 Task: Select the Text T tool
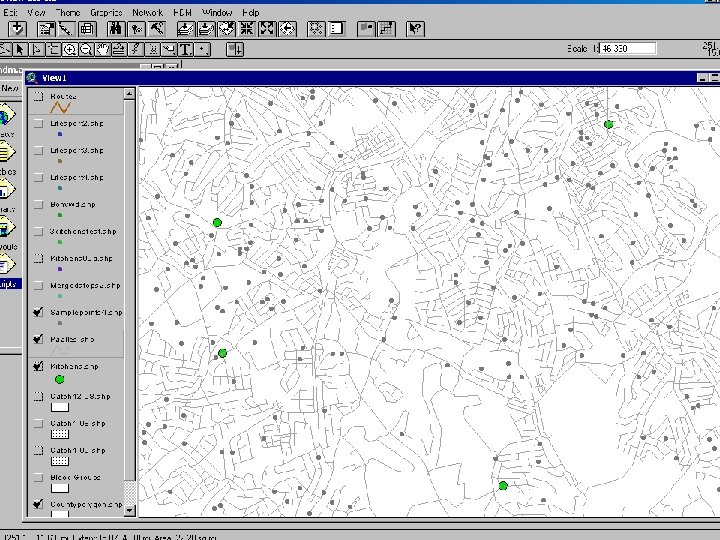coord(185,49)
